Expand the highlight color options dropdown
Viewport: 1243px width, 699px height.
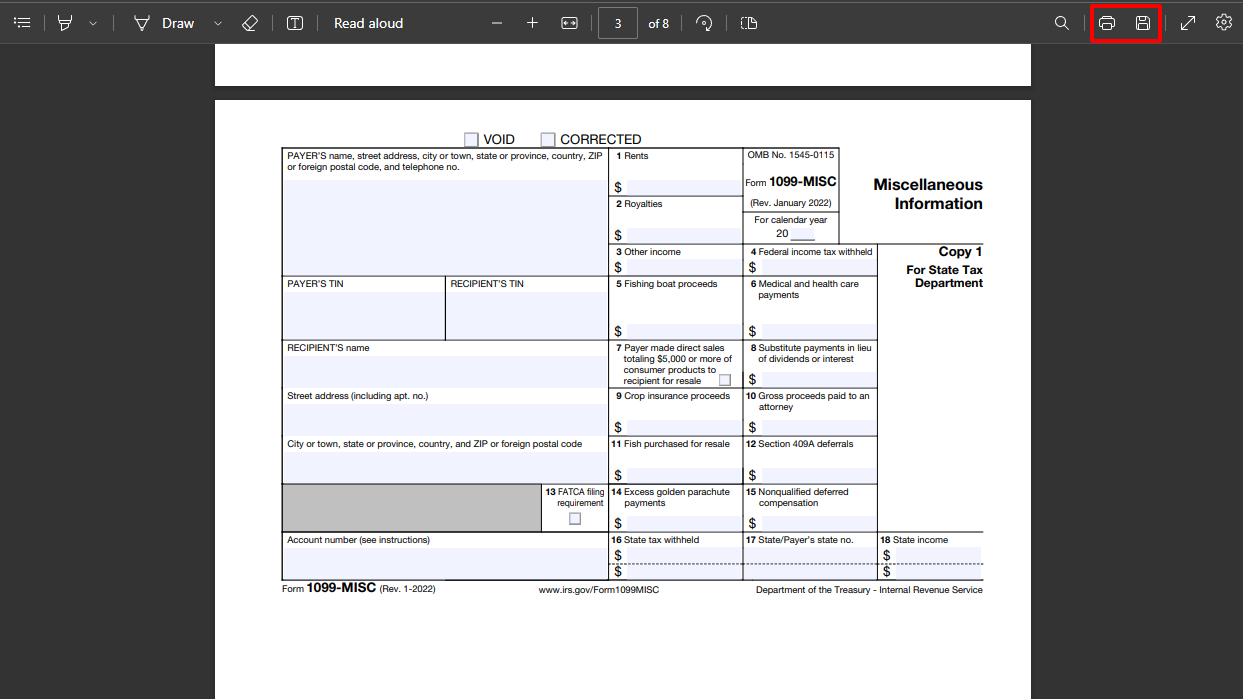(93, 23)
